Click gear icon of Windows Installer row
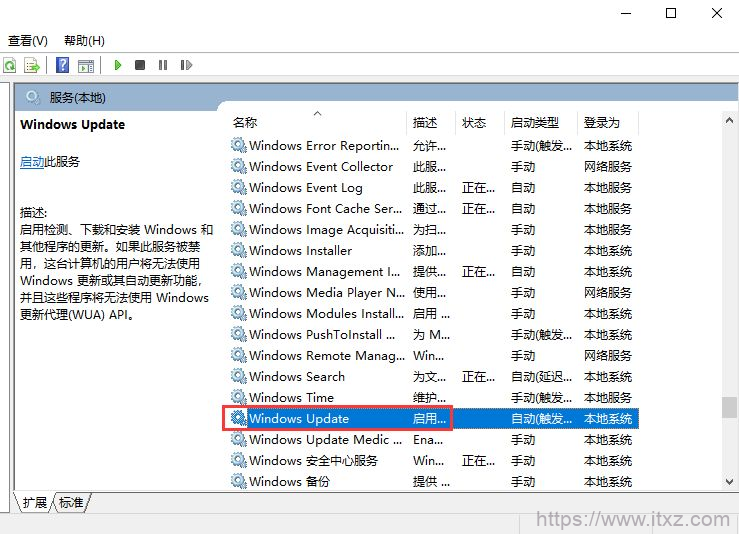Viewport: 739px width, 534px height. tap(238, 250)
